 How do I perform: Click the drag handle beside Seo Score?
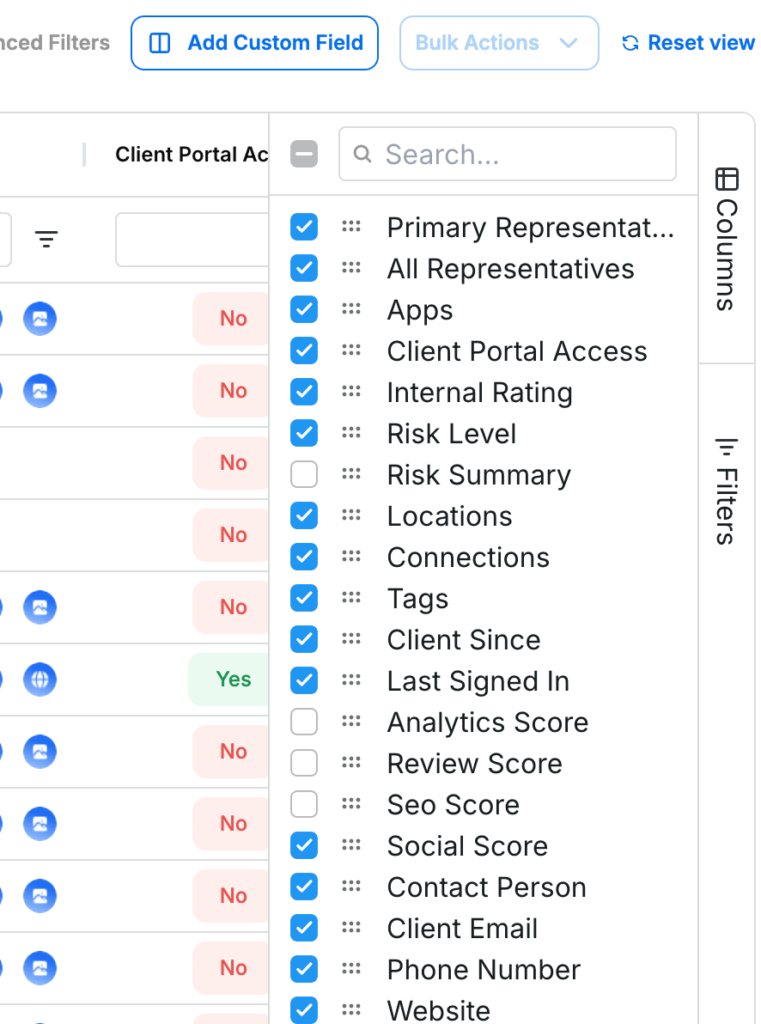351,804
